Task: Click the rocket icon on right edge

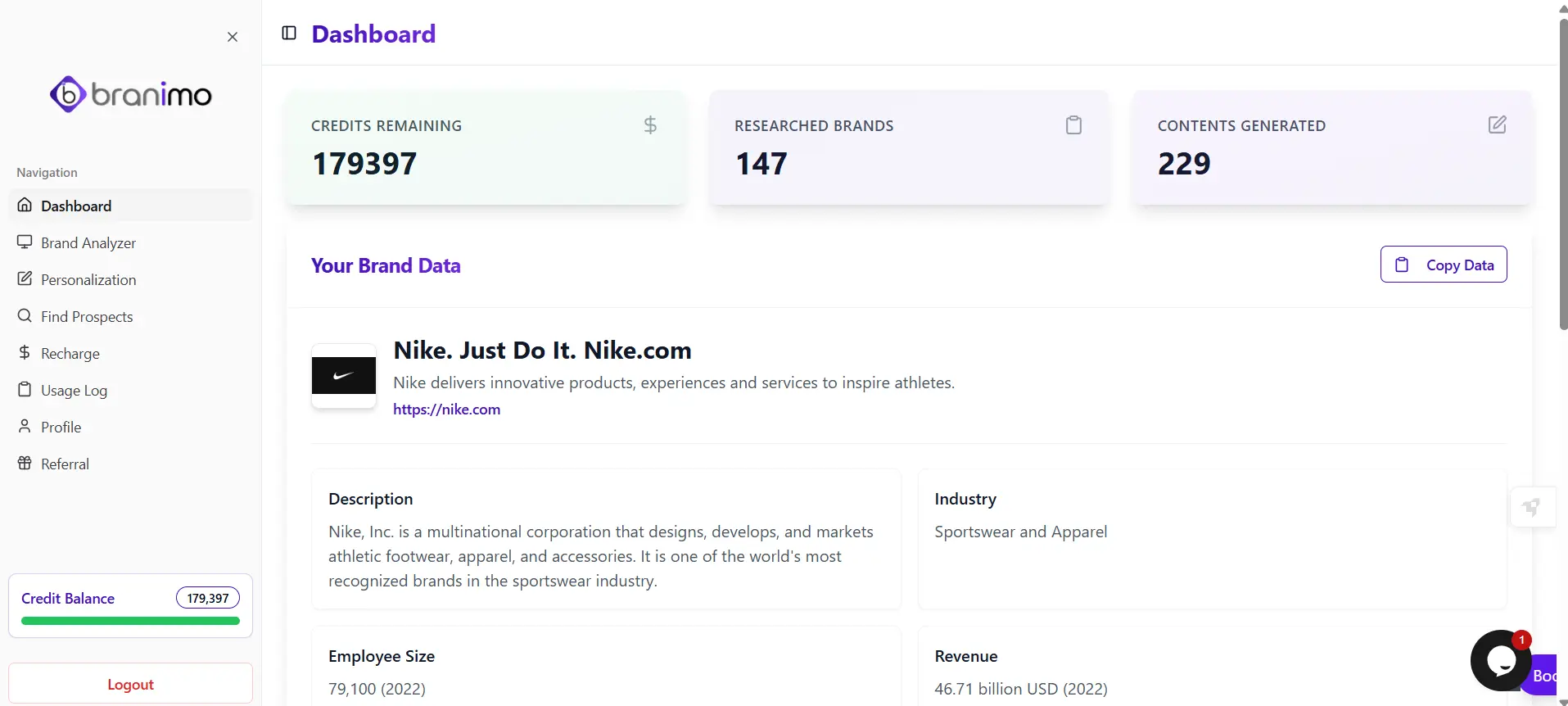Action: 1531,508
